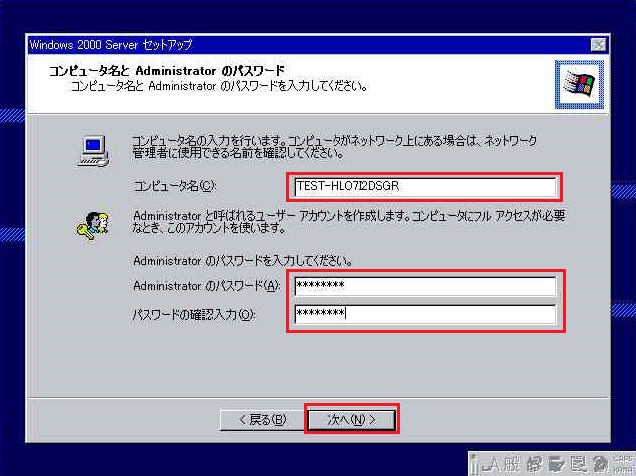Open the IME properties icon

[578, 464]
